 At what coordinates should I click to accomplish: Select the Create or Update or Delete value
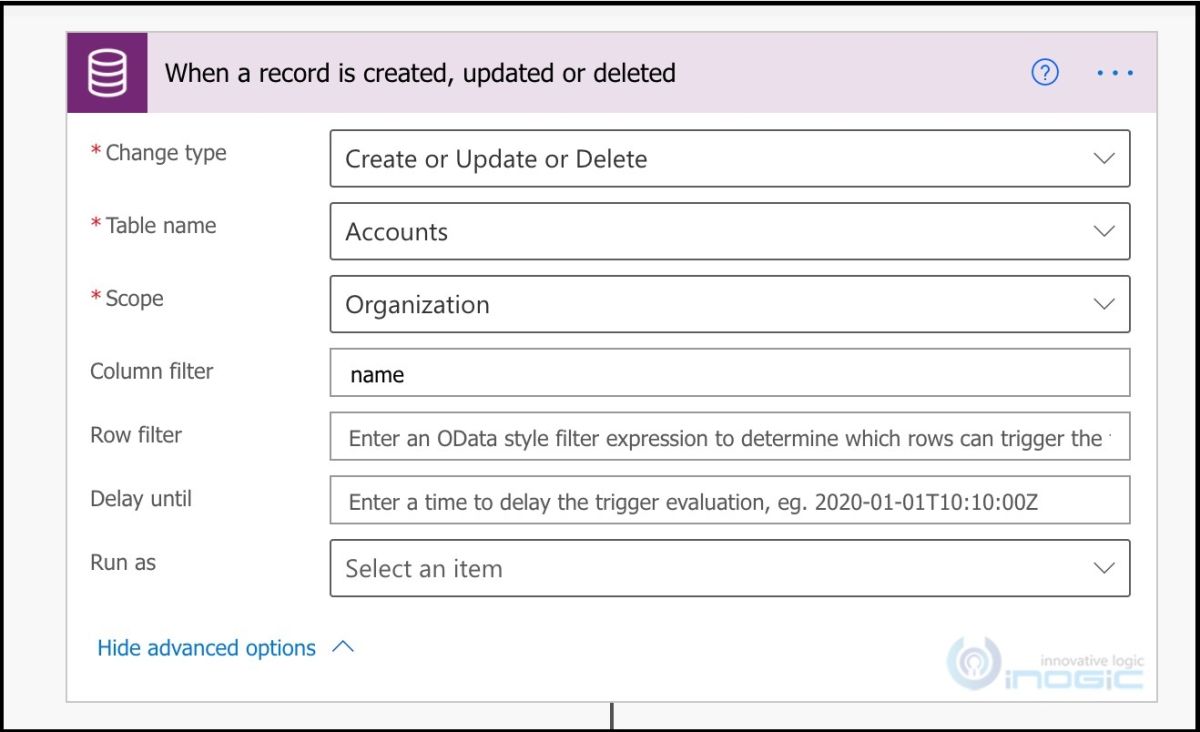tap(496, 158)
